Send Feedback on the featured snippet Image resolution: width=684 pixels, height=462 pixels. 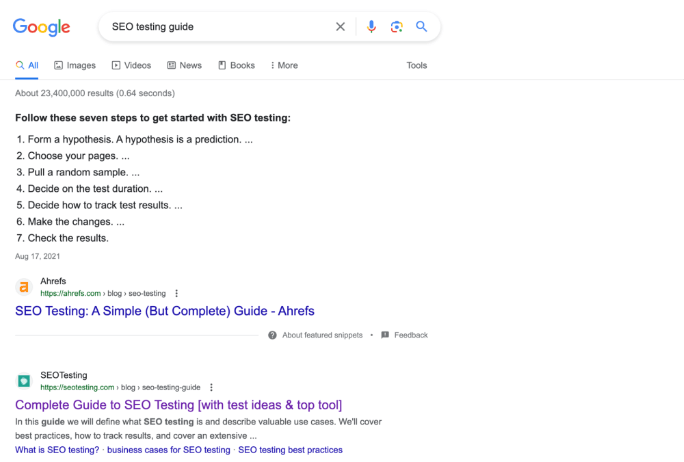point(409,335)
